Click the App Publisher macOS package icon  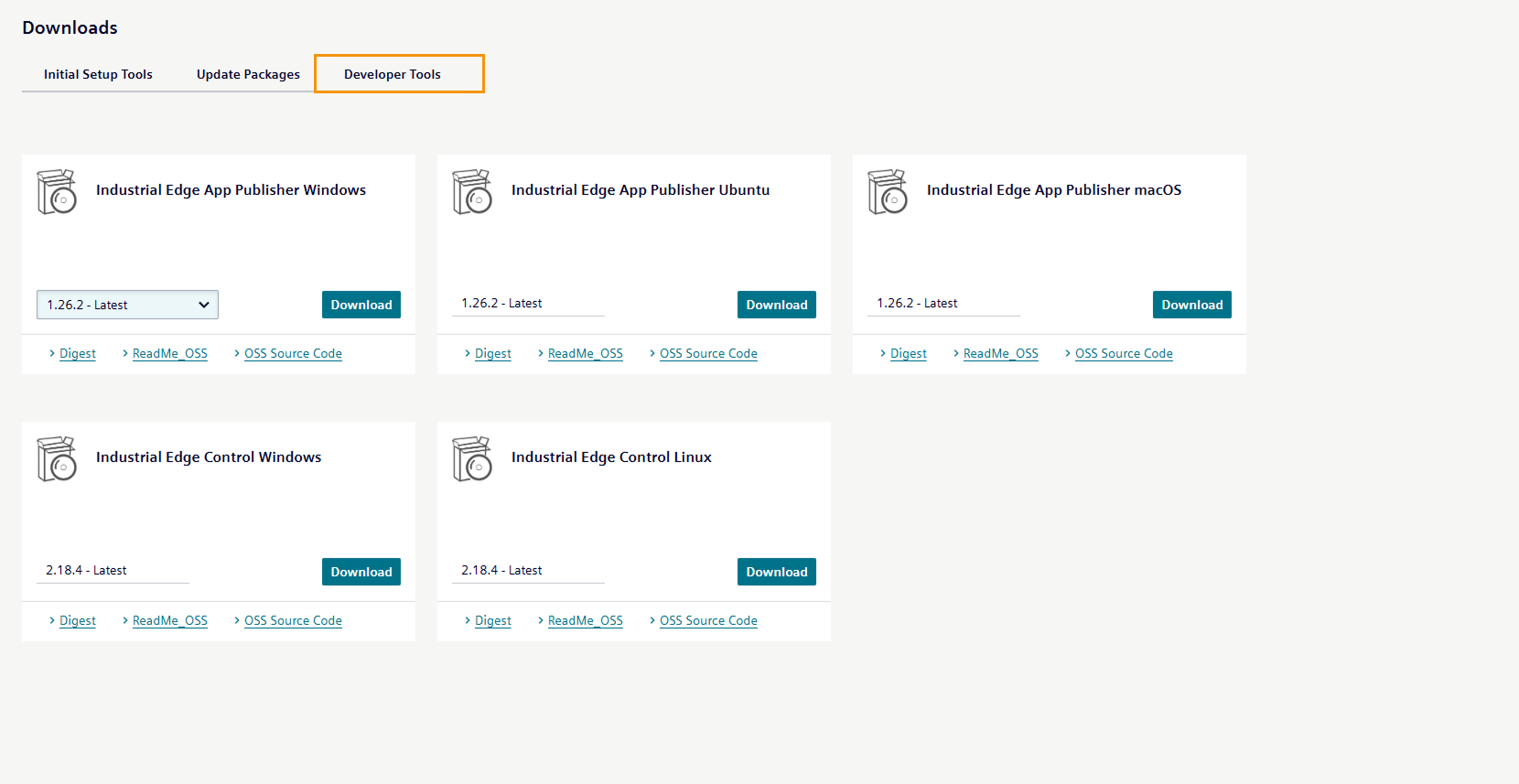coord(888,191)
